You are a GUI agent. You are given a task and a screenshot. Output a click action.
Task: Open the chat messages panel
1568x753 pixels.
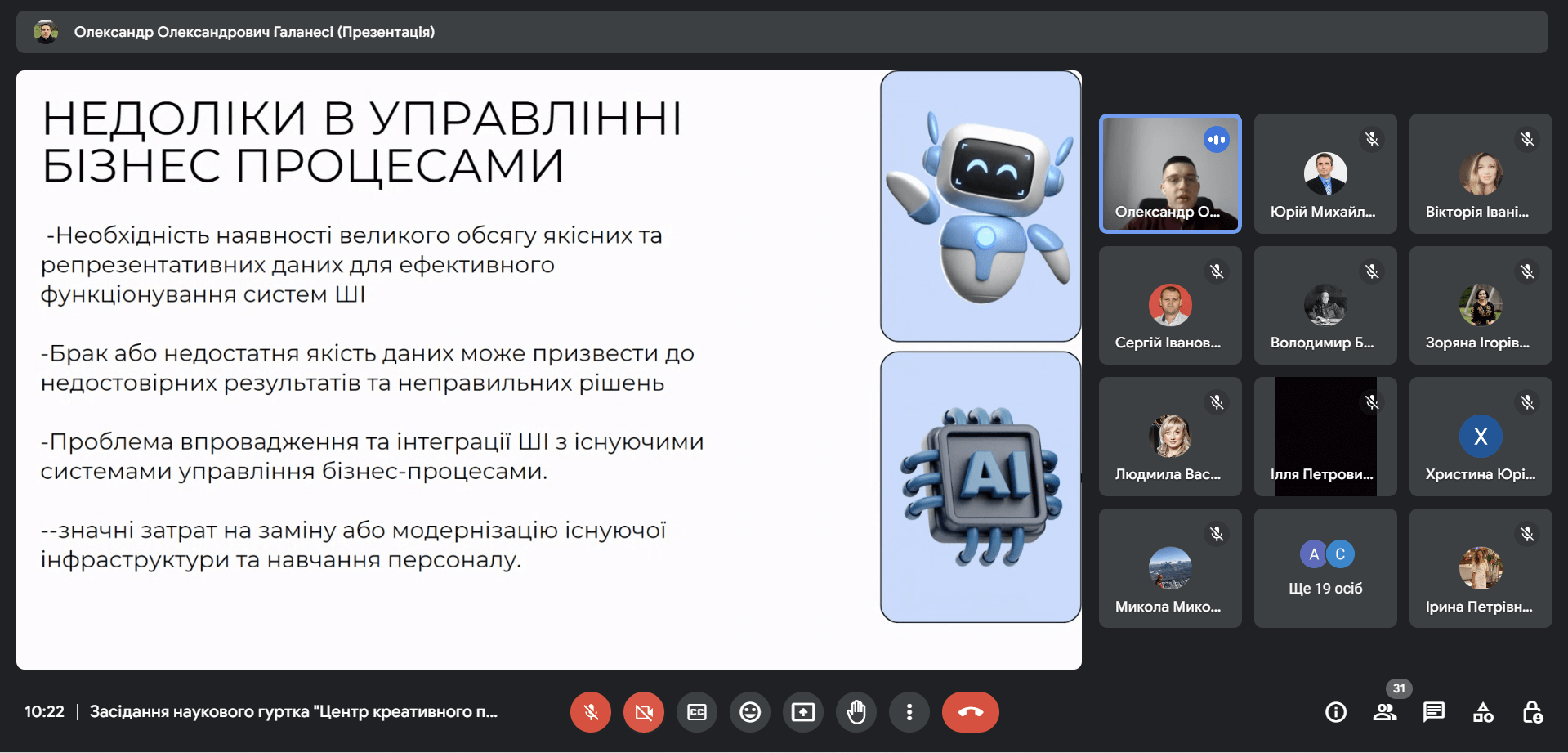tap(1434, 712)
